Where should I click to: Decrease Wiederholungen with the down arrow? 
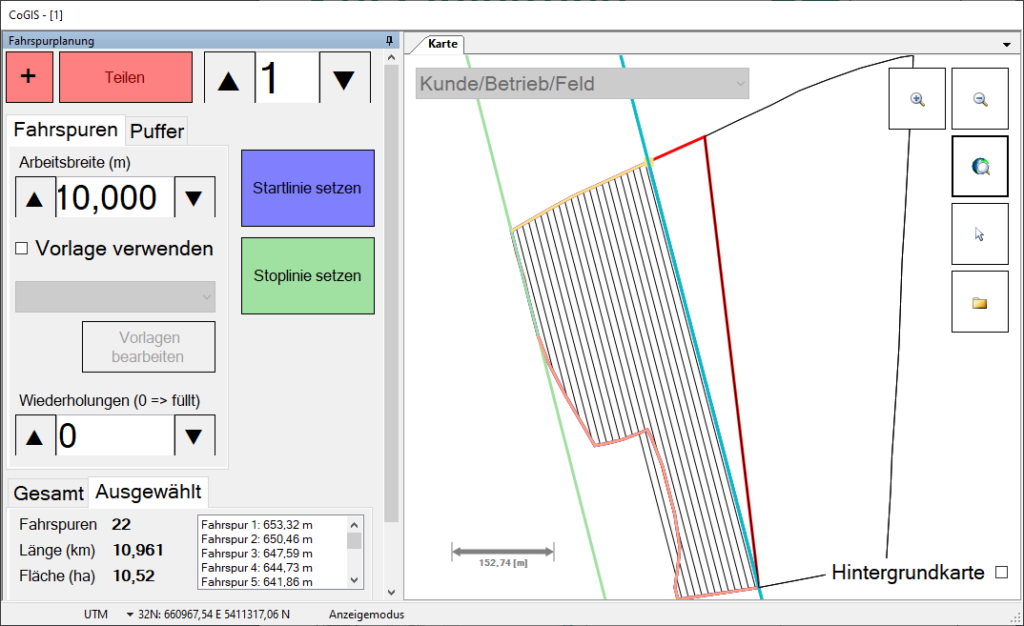194,436
